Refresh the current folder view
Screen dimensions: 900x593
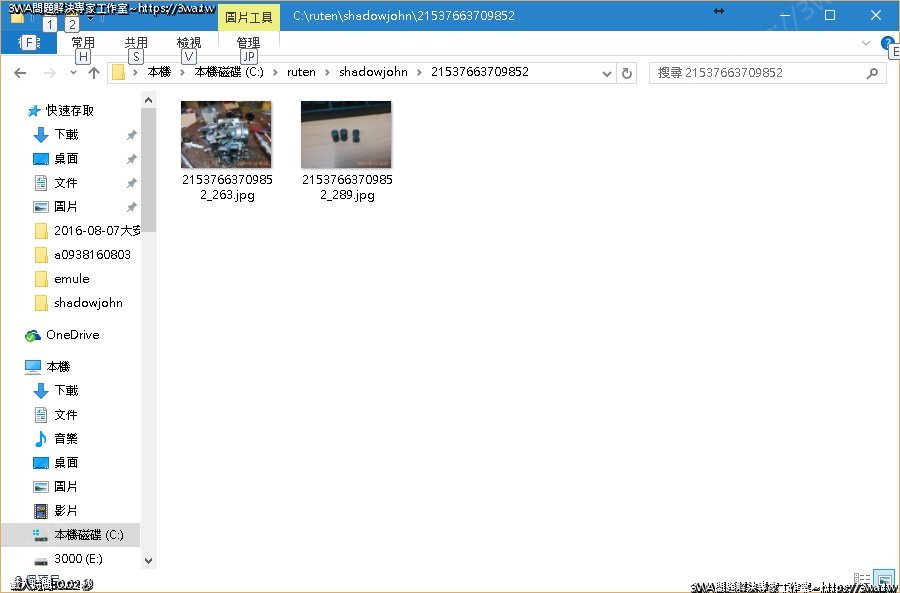point(627,73)
